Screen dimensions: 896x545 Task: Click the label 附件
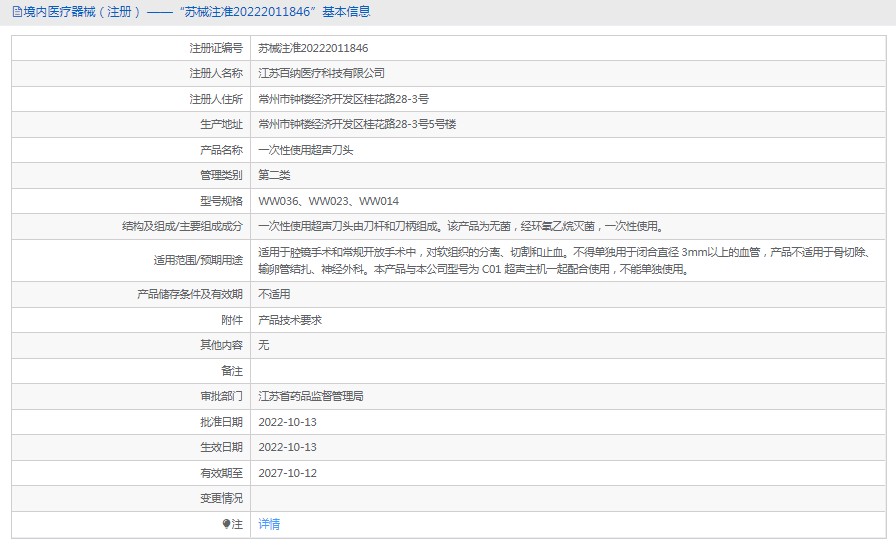point(232,320)
